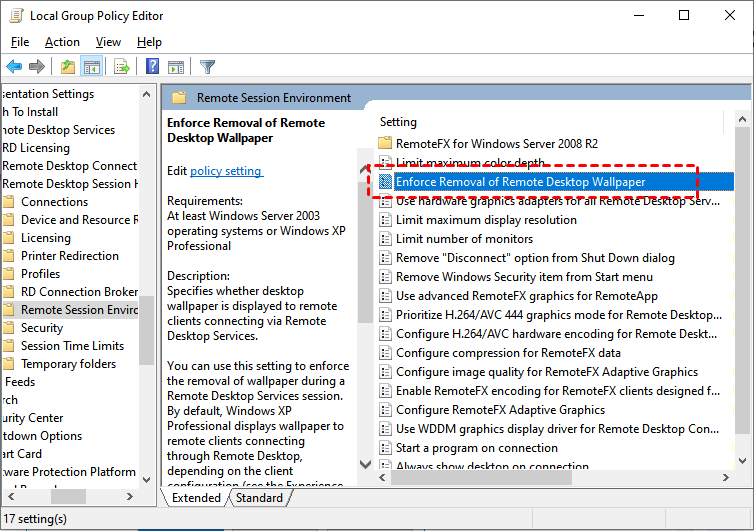754x531 pixels.
Task: Switch to the Standard tab
Action: tap(259, 498)
